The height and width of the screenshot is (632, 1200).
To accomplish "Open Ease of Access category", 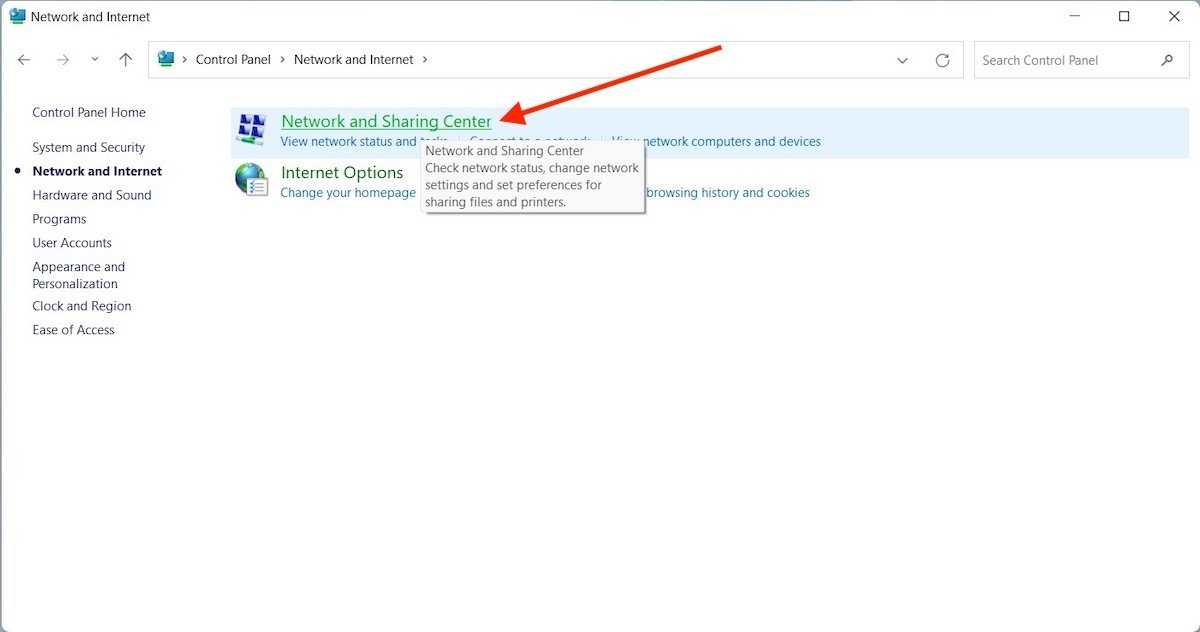I will 73,330.
